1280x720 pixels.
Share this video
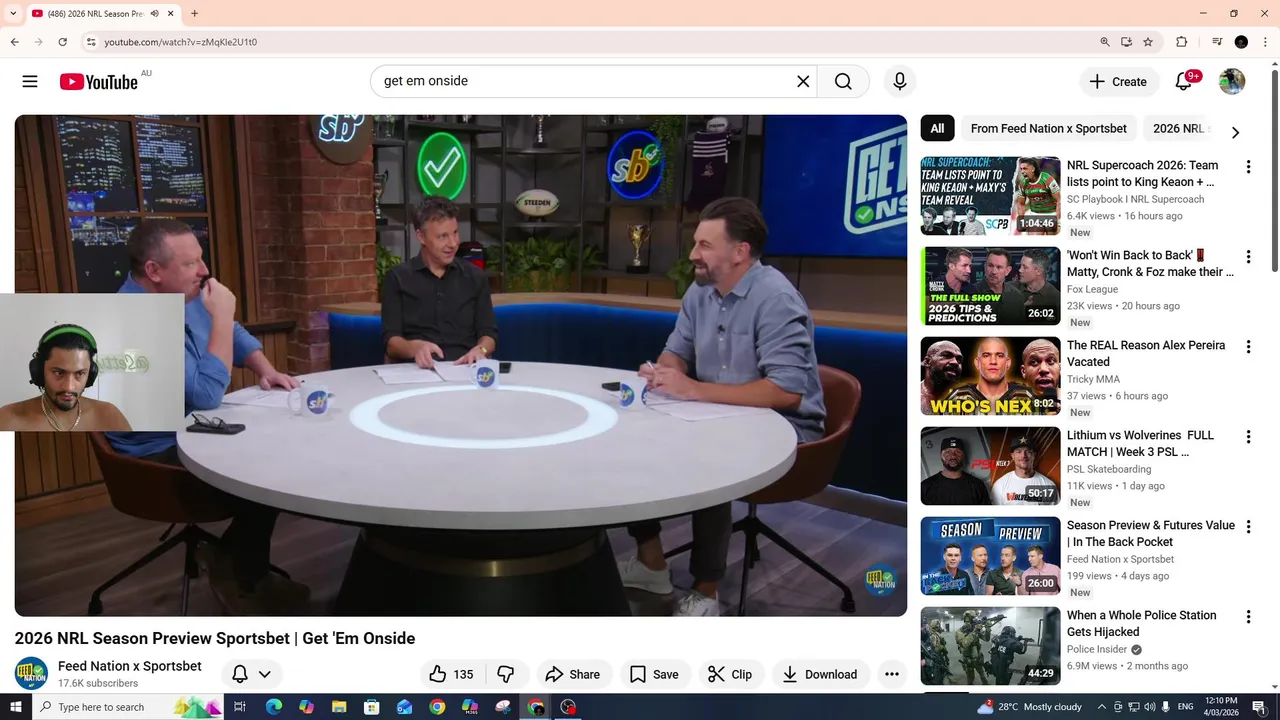tap(573, 674)
